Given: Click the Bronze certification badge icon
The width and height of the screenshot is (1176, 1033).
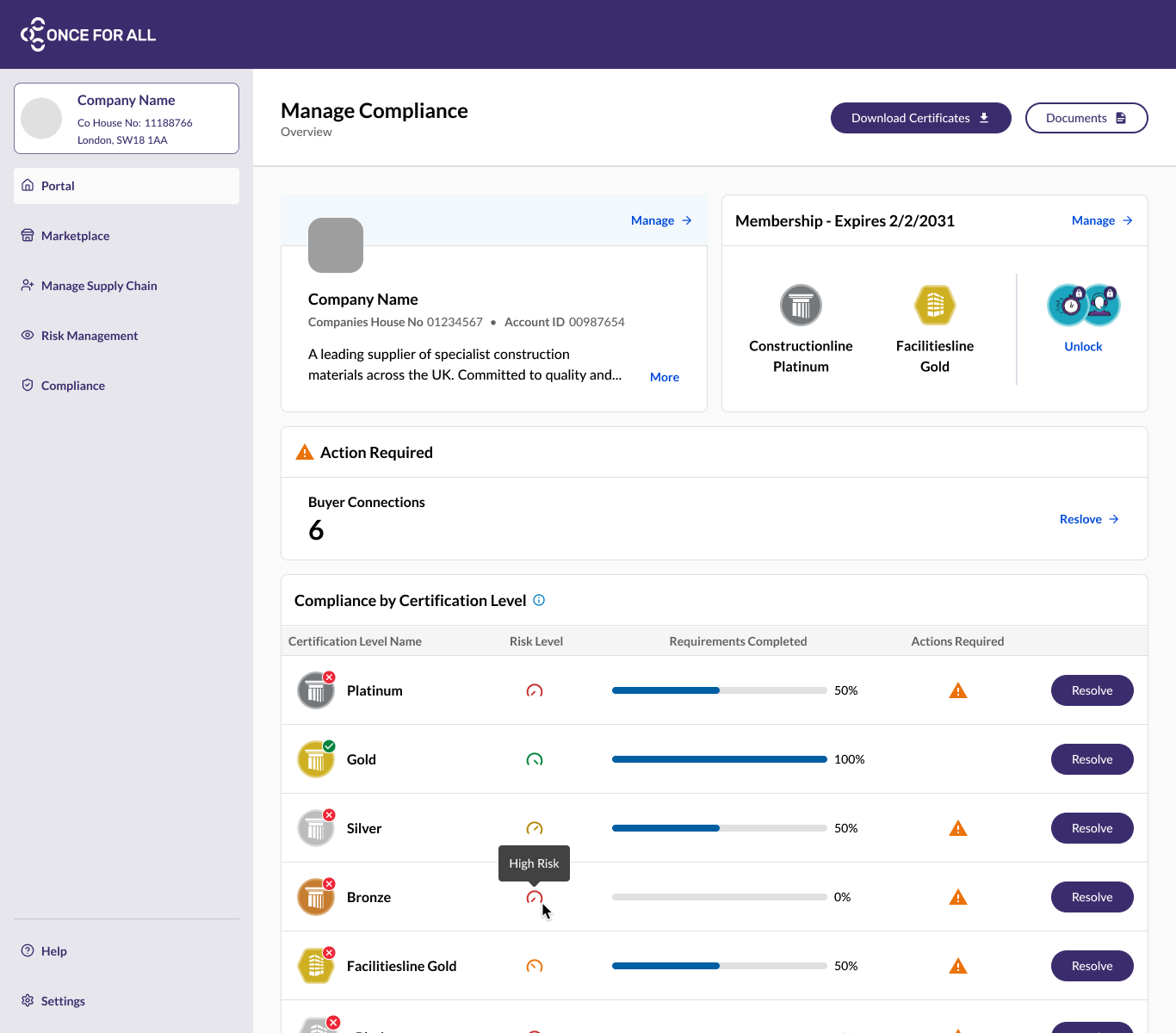Looking at the screenshot, I should point(316,897).
